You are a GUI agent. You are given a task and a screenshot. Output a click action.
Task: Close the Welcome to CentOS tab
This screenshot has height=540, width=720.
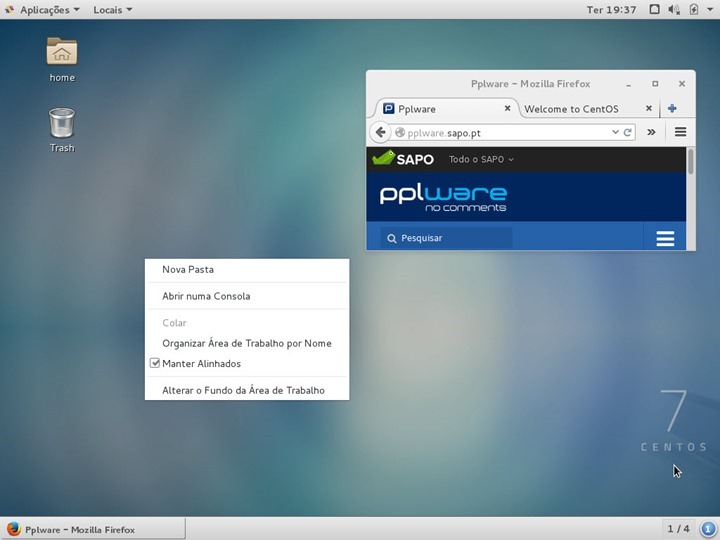point(649,108)
